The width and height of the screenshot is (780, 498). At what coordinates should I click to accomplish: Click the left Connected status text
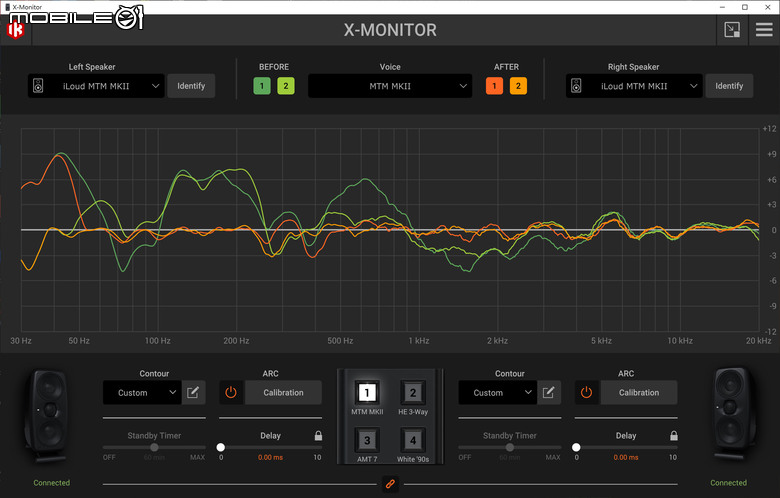[52, 483]
